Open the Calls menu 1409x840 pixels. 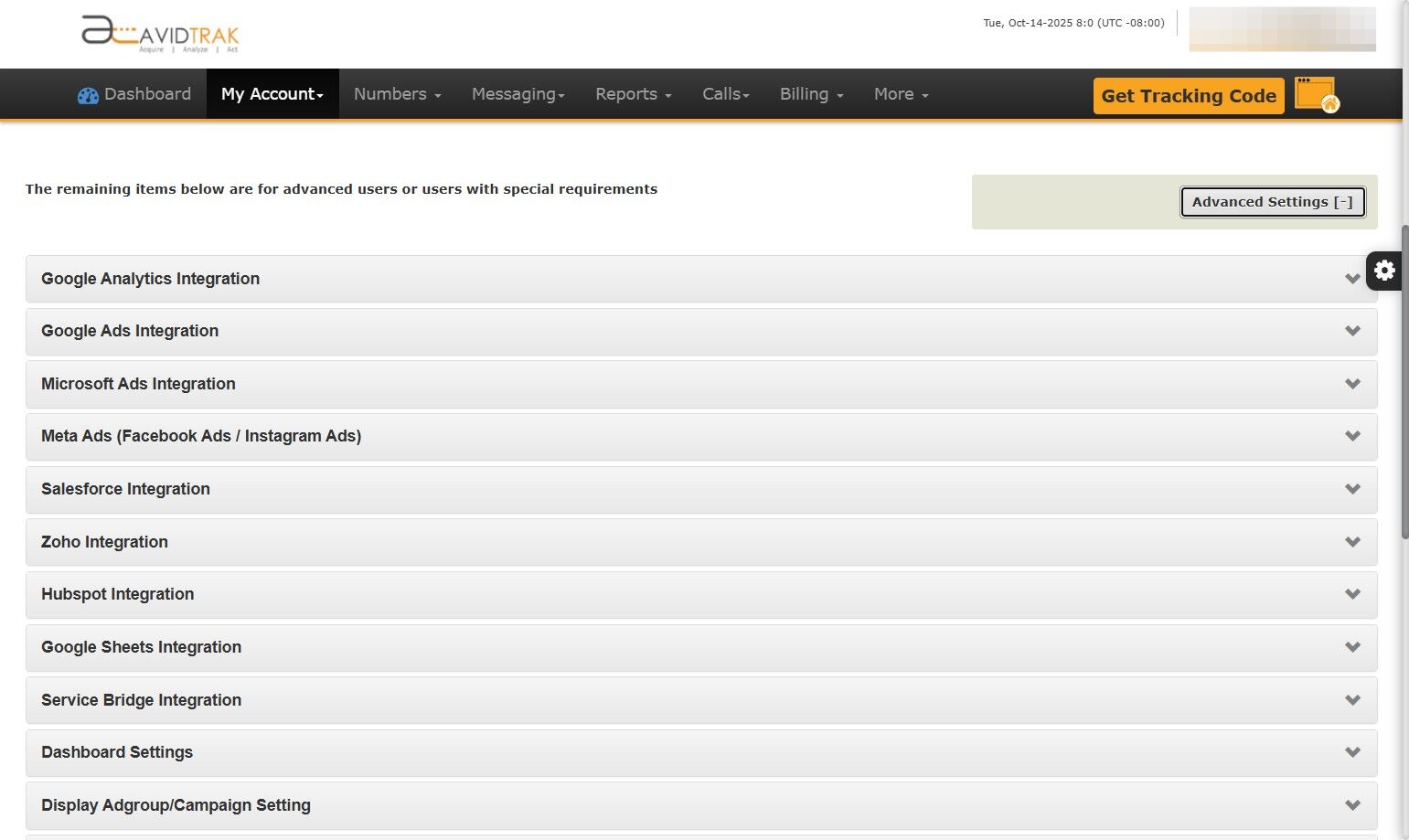coord(726,94)
